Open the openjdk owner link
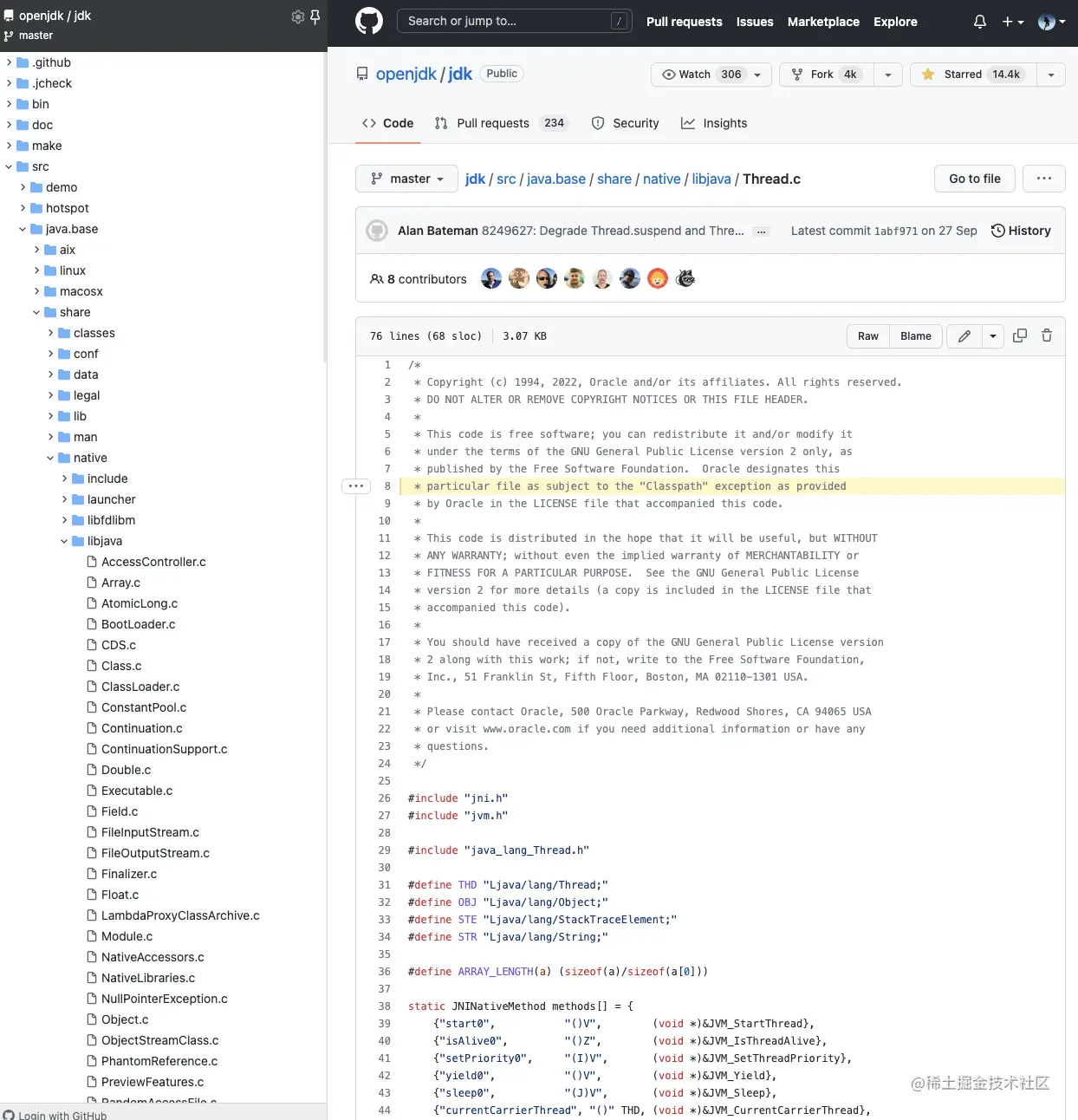 click(x=406, y=74)
